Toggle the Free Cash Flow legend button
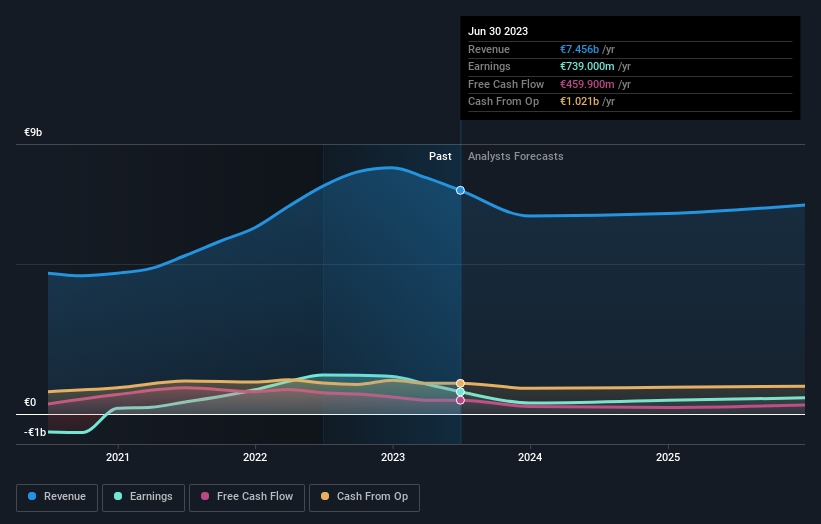821x524 pixels. point(247,497)
